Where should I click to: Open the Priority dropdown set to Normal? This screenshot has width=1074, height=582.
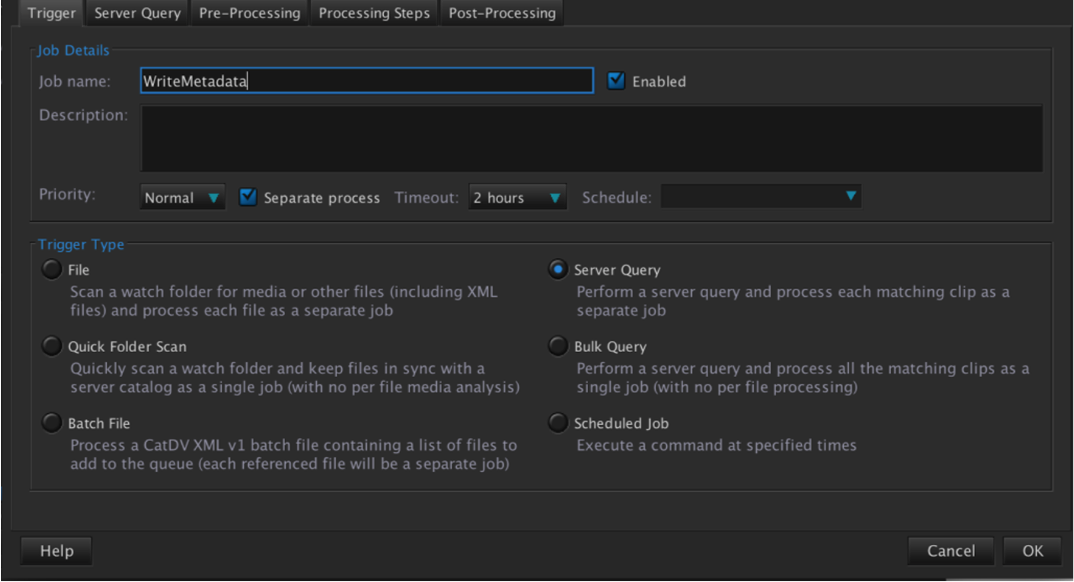[183, 198]
